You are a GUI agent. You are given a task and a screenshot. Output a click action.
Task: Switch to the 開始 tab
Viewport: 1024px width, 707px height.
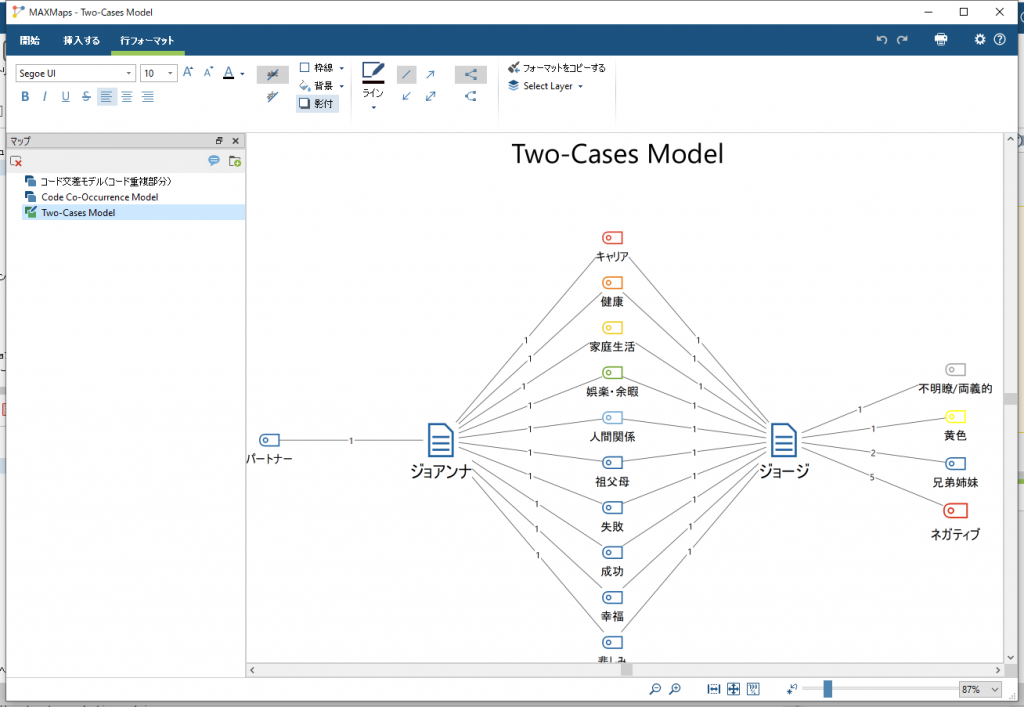point(30,41)
